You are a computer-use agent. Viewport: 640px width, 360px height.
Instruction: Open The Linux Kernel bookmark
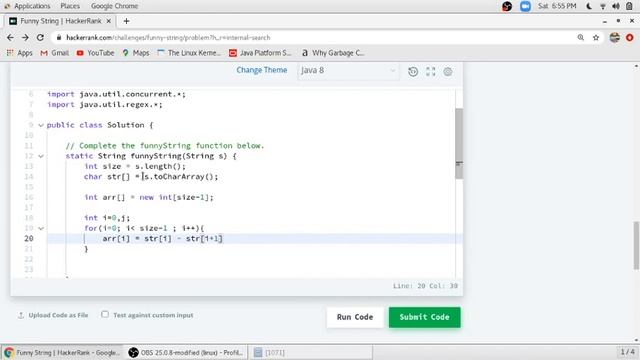click(189, 53)
